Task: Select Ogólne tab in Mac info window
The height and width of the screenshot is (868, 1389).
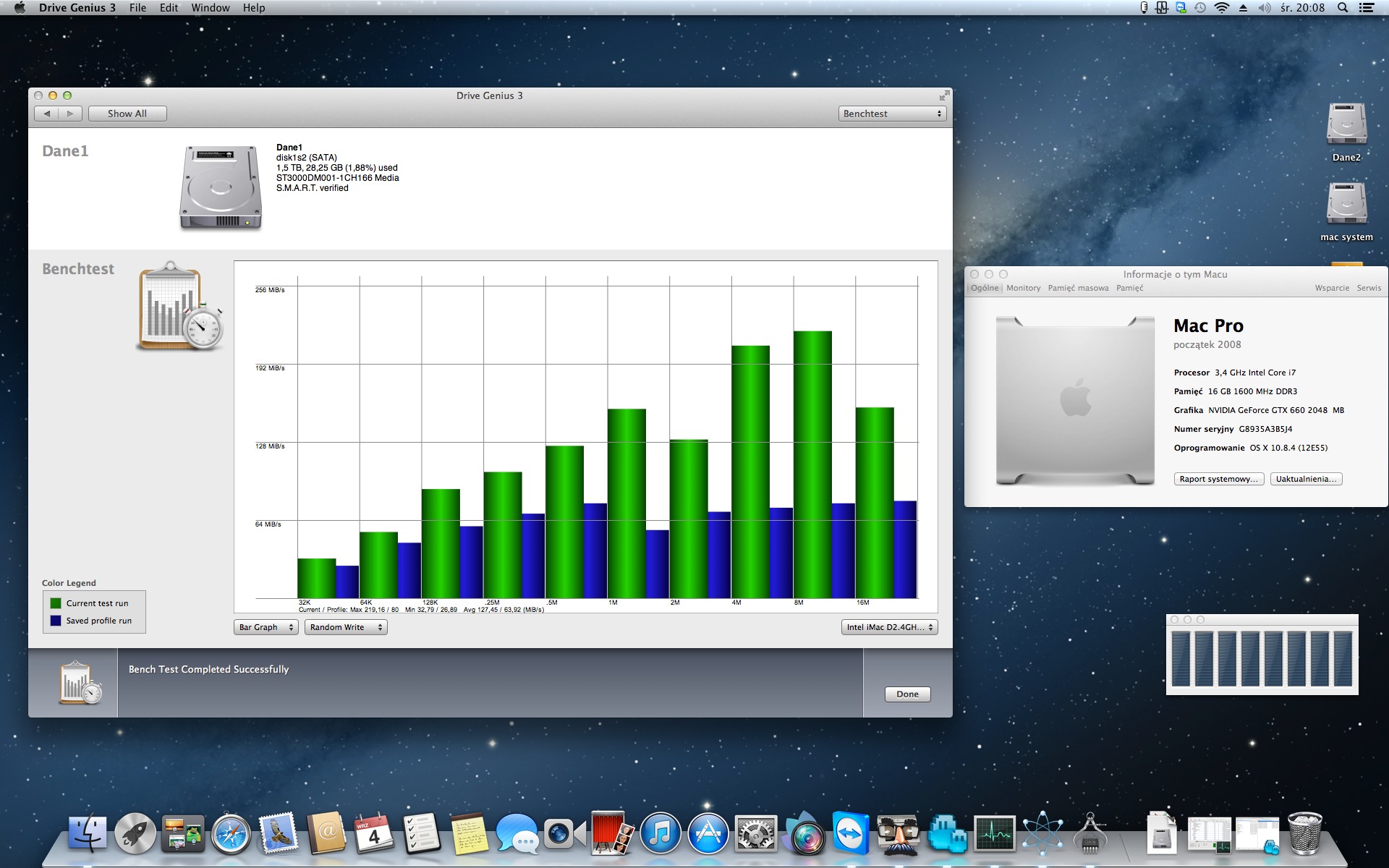Action: click(x=985, y=288)
